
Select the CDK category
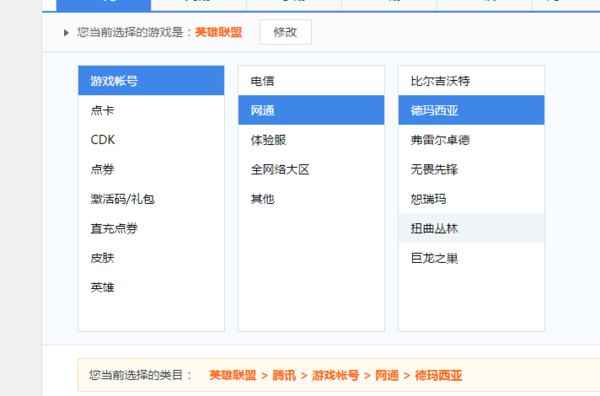point(151,140)
